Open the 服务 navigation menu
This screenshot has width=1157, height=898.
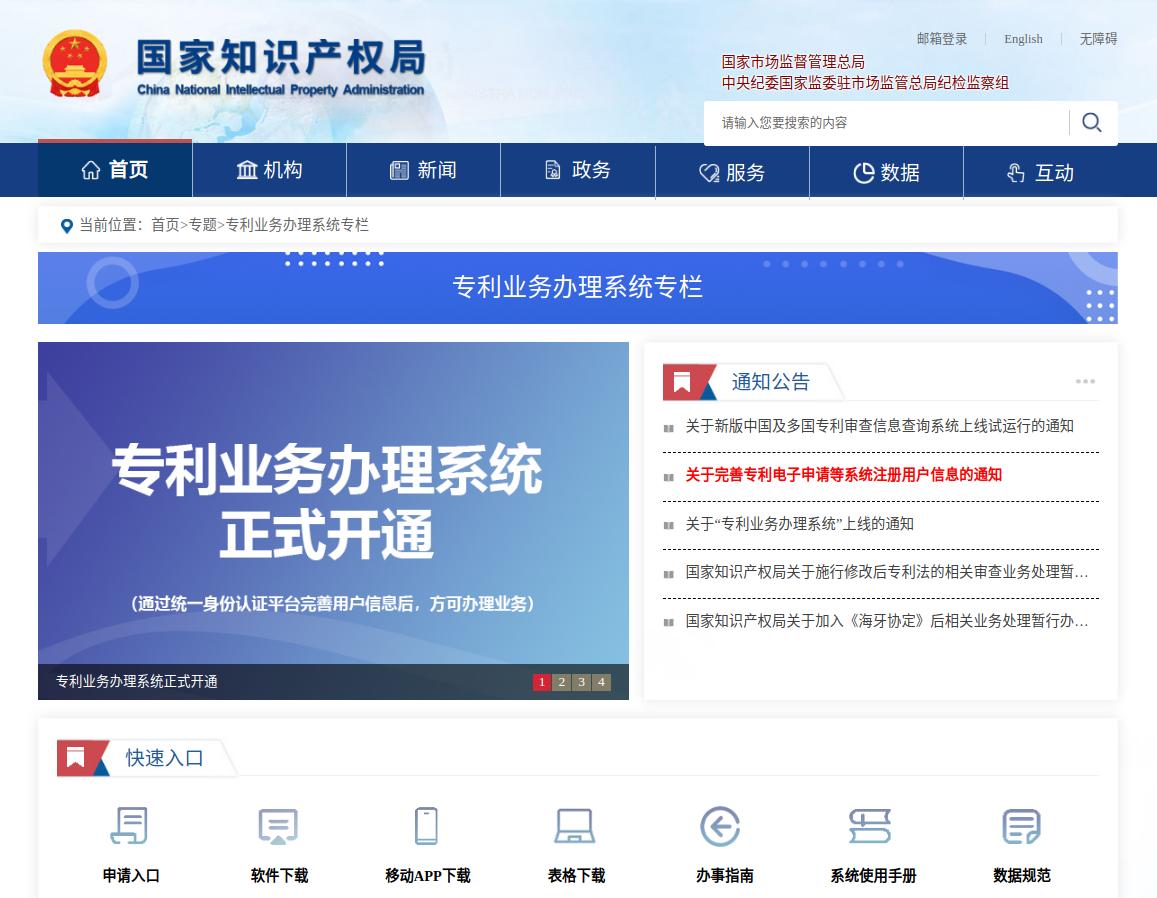click(x=732, y=173)
